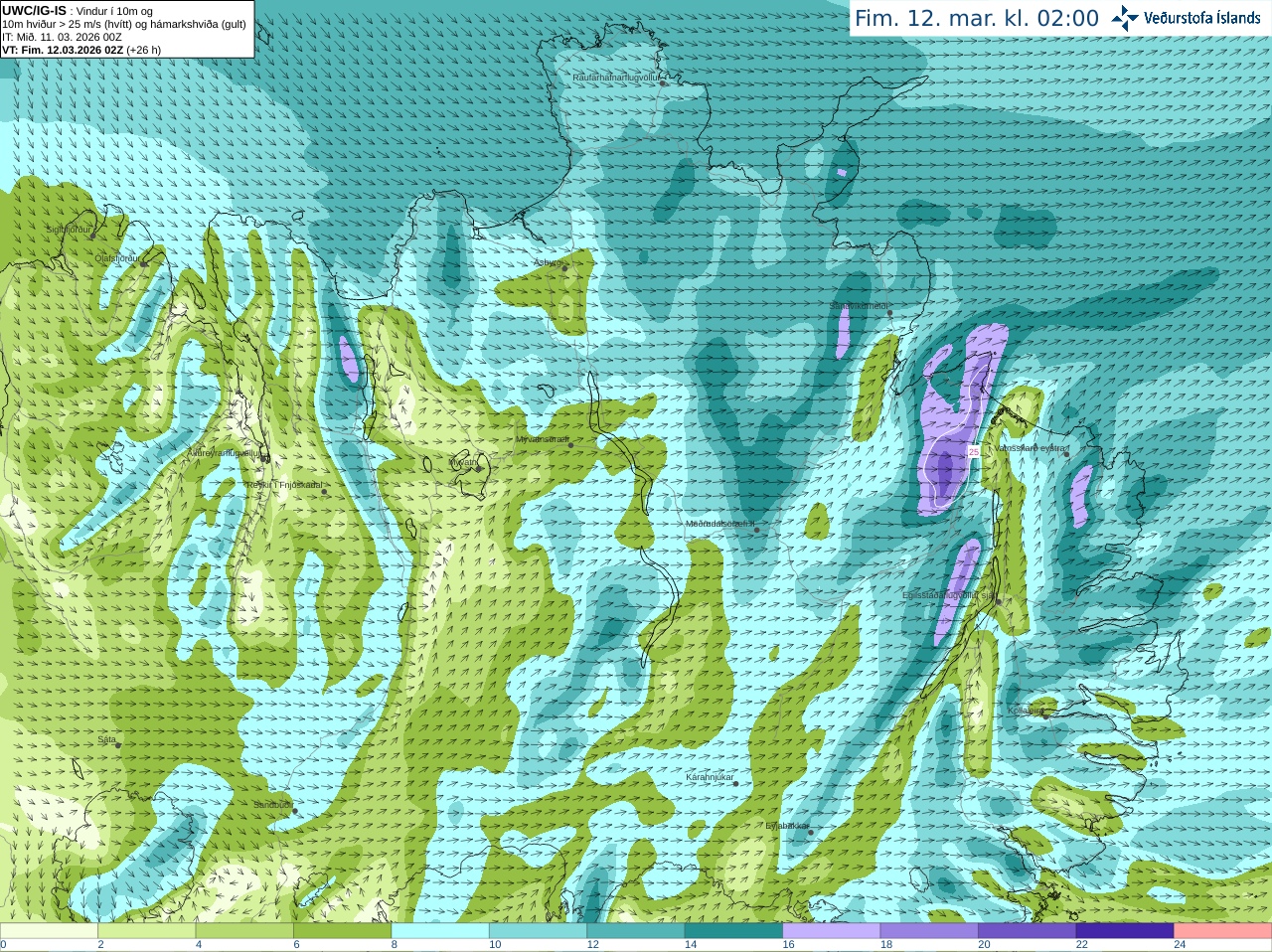Pick the 12–14 m/s medium teal legend swatch

pyautogui.click(x=635, y=931)
